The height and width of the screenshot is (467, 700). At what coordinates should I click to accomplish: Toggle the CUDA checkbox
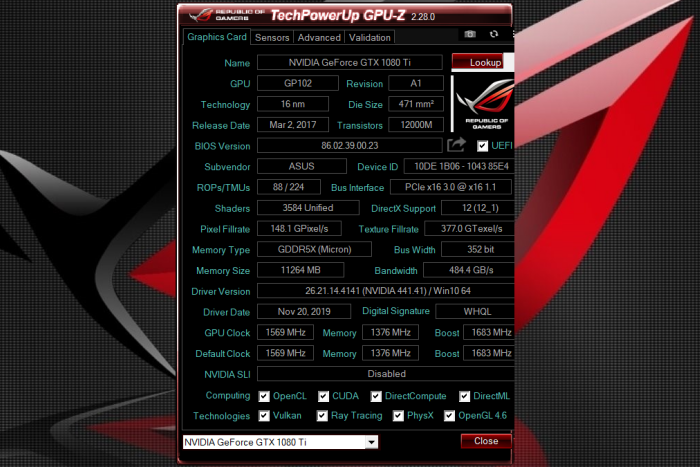[323, 396]
